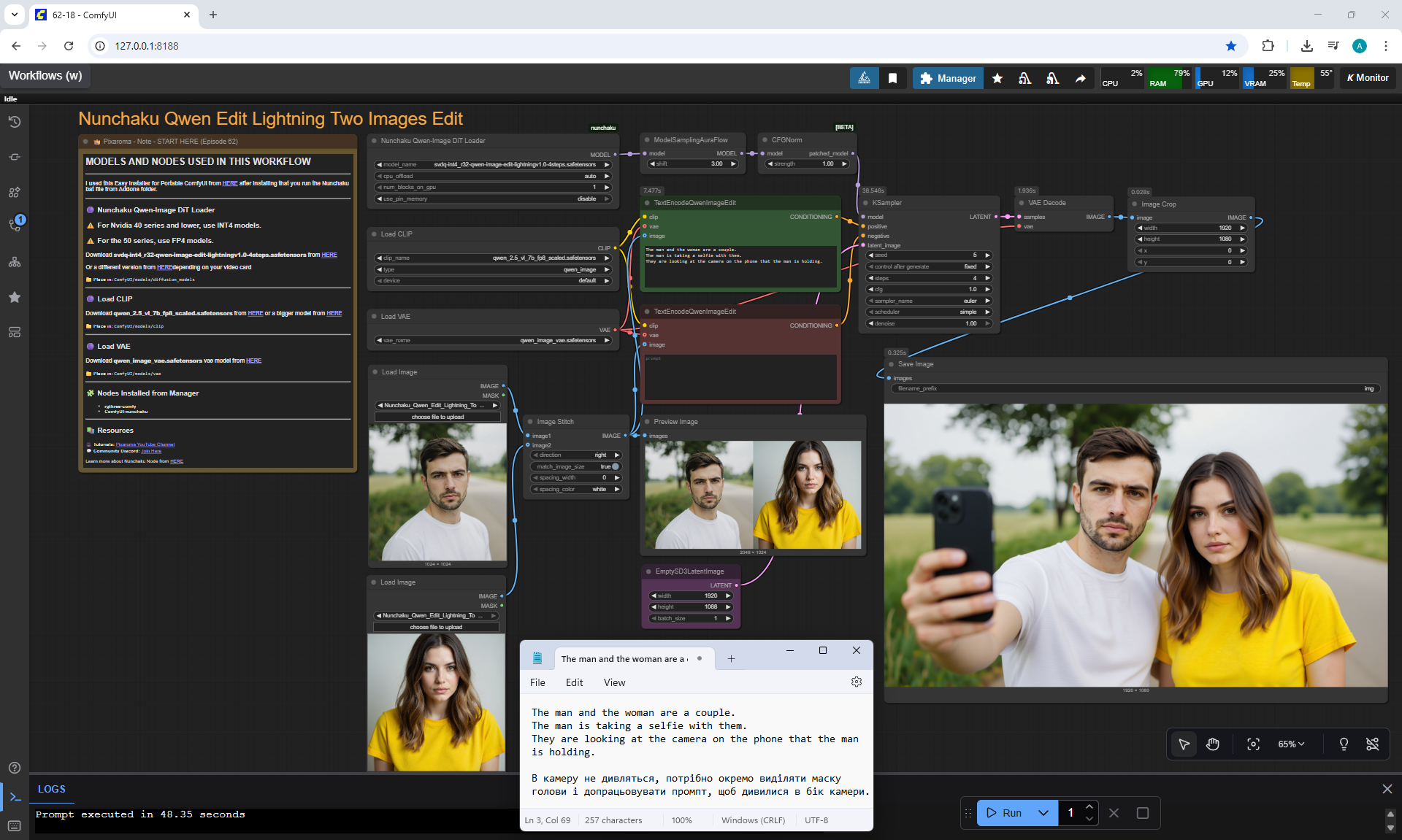
Task: Open the starred bookmarks sidebar icon
Action: pos(15,297)
